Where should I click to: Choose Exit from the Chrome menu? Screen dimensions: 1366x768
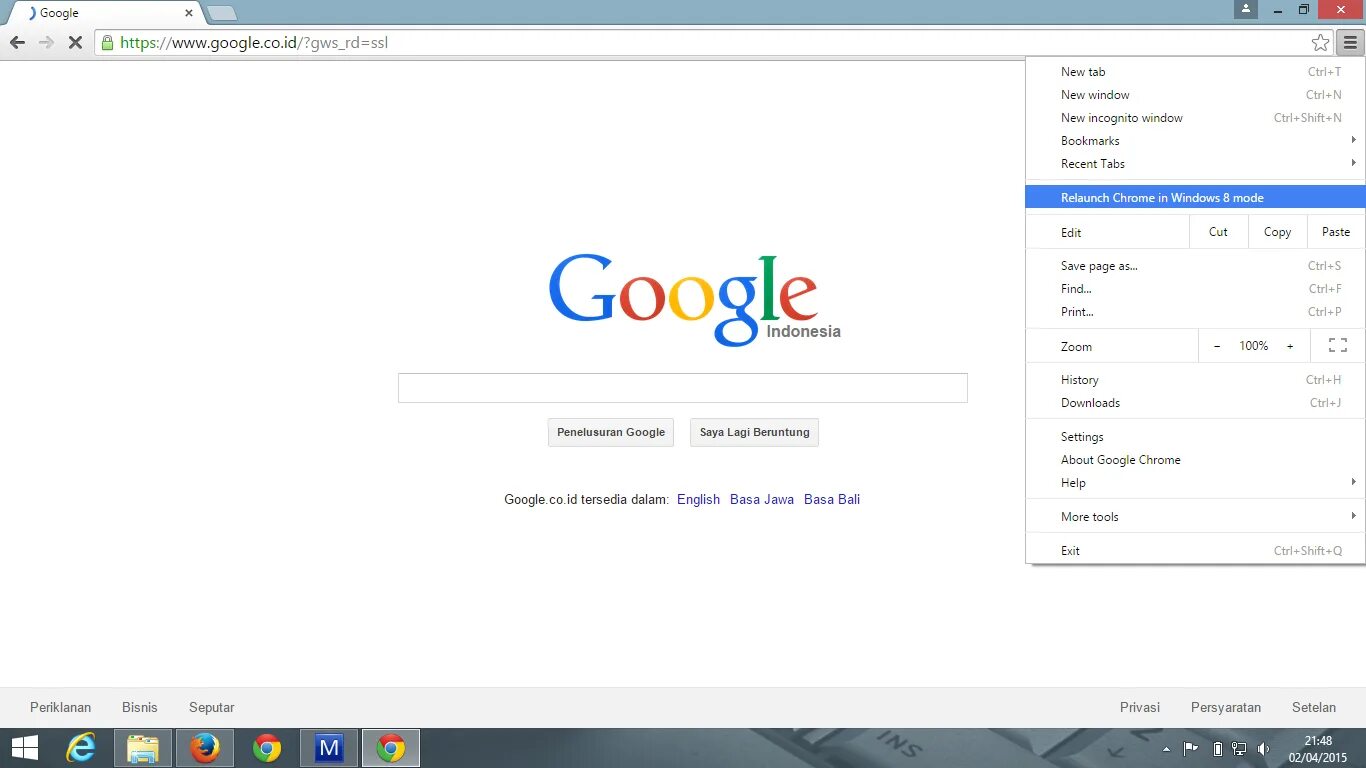tap(1196, 551)
